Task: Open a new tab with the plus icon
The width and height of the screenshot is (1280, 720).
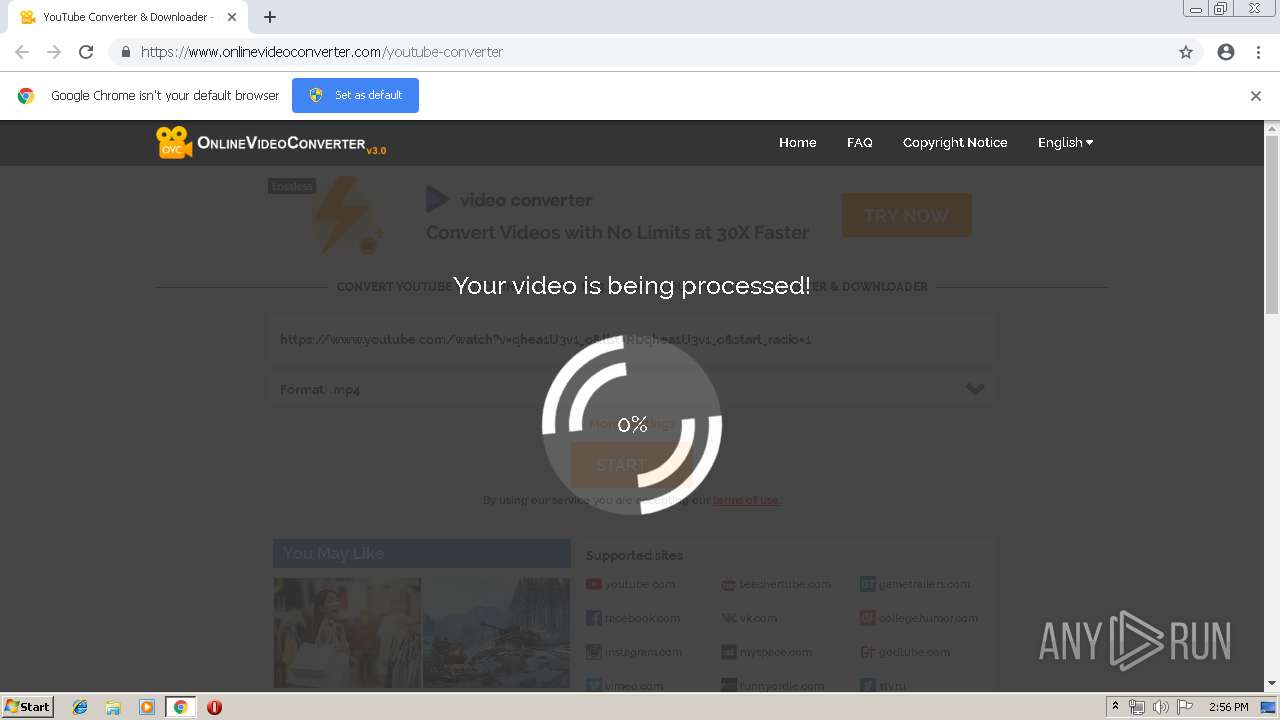Action: tap(270, 17)
